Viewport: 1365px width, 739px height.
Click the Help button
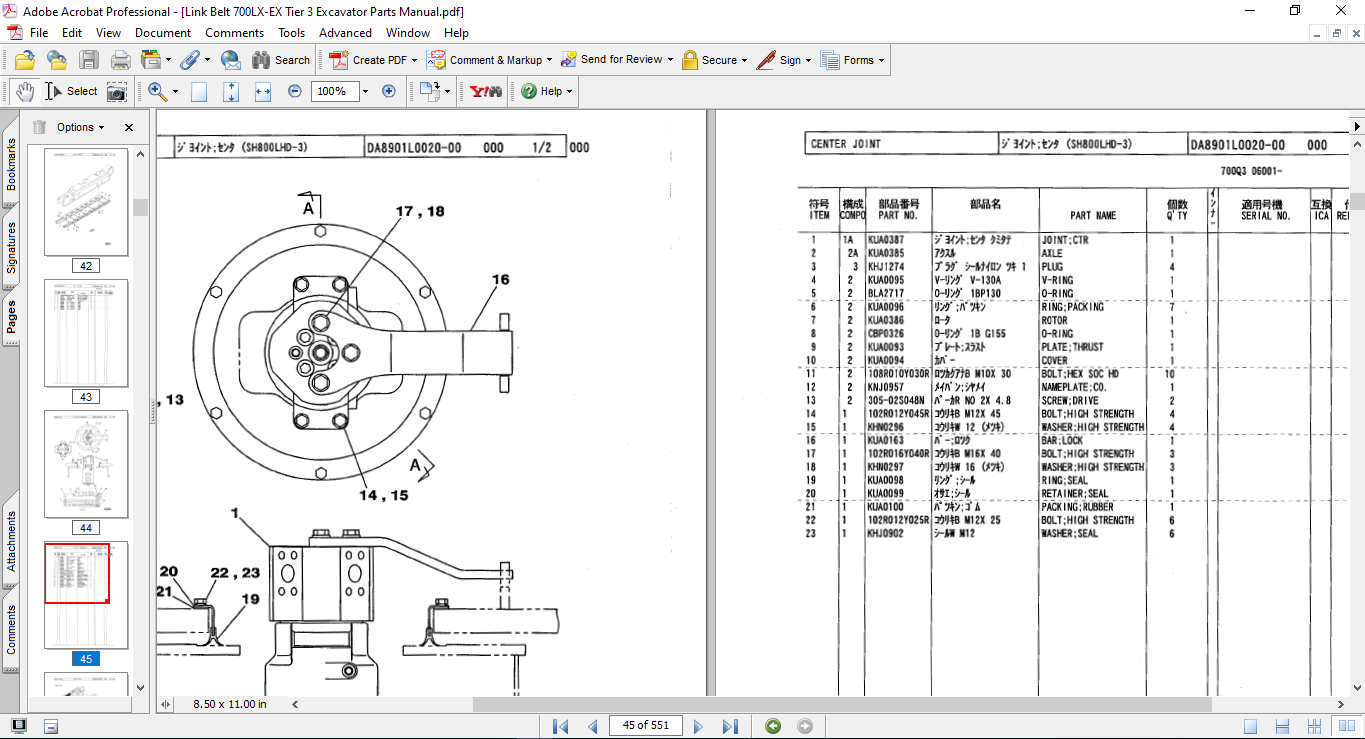(544, 91)
